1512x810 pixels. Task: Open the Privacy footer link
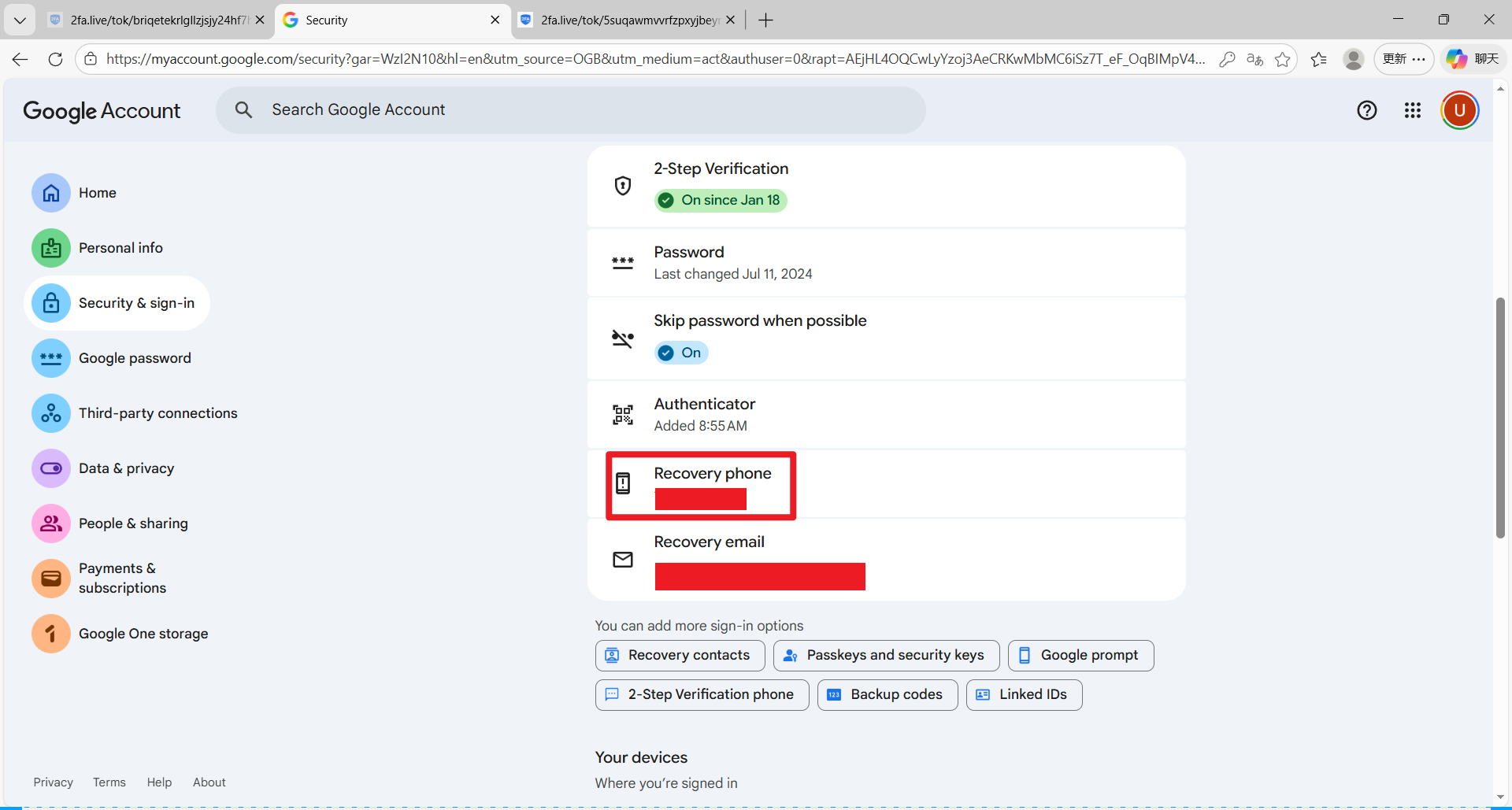[x=53, y=782]
